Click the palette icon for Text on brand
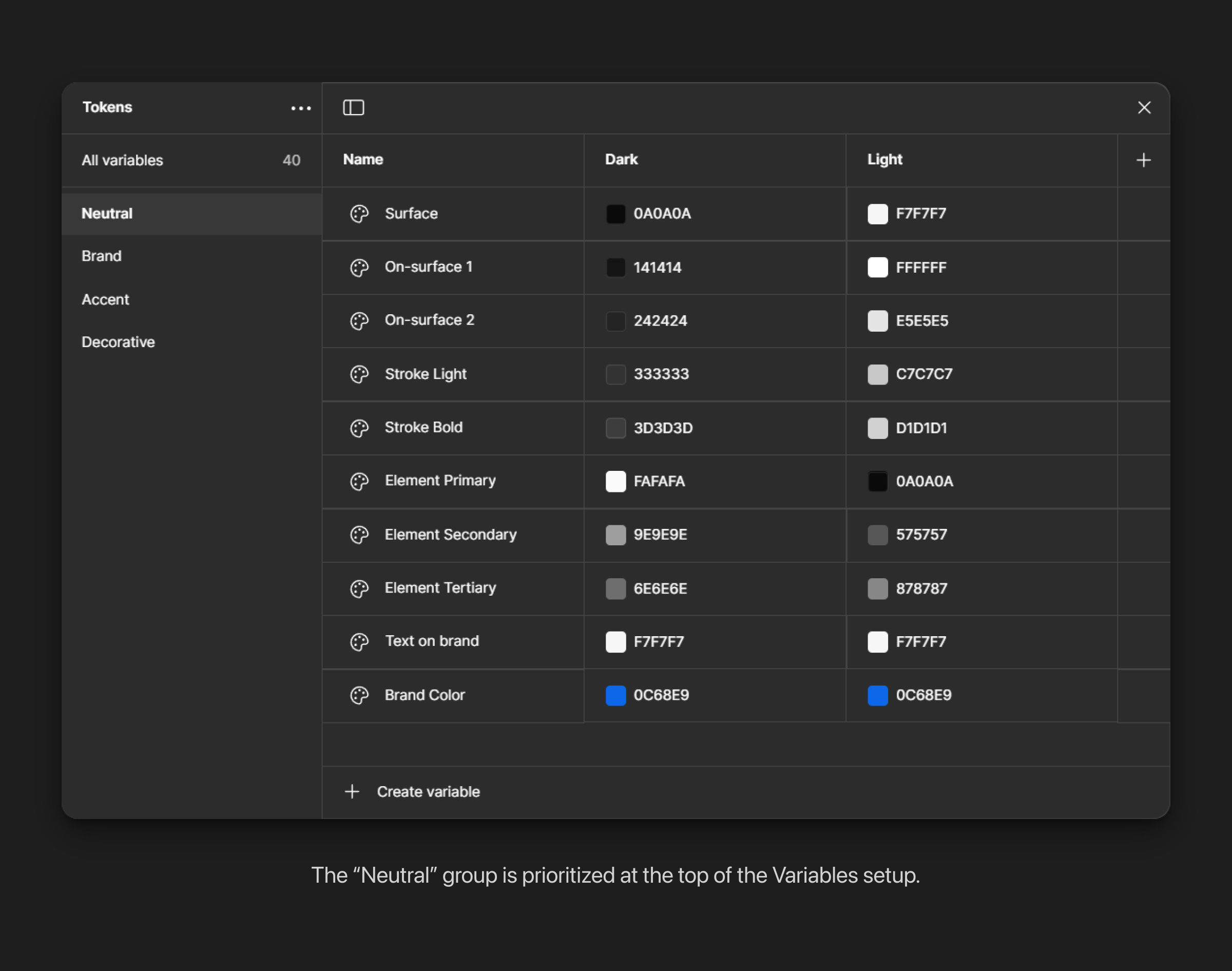 click(x=359, y=641)
